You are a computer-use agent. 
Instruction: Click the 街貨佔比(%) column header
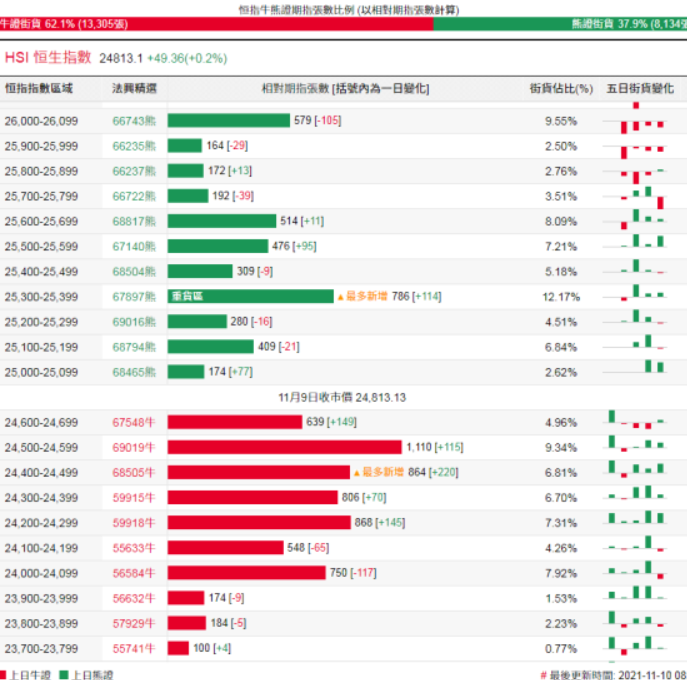point(561,89)
